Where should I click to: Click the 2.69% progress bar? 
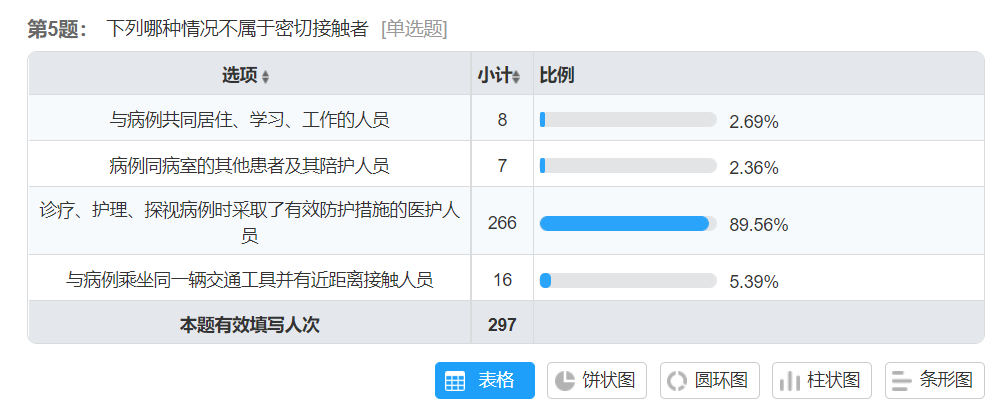pos(628,120)
